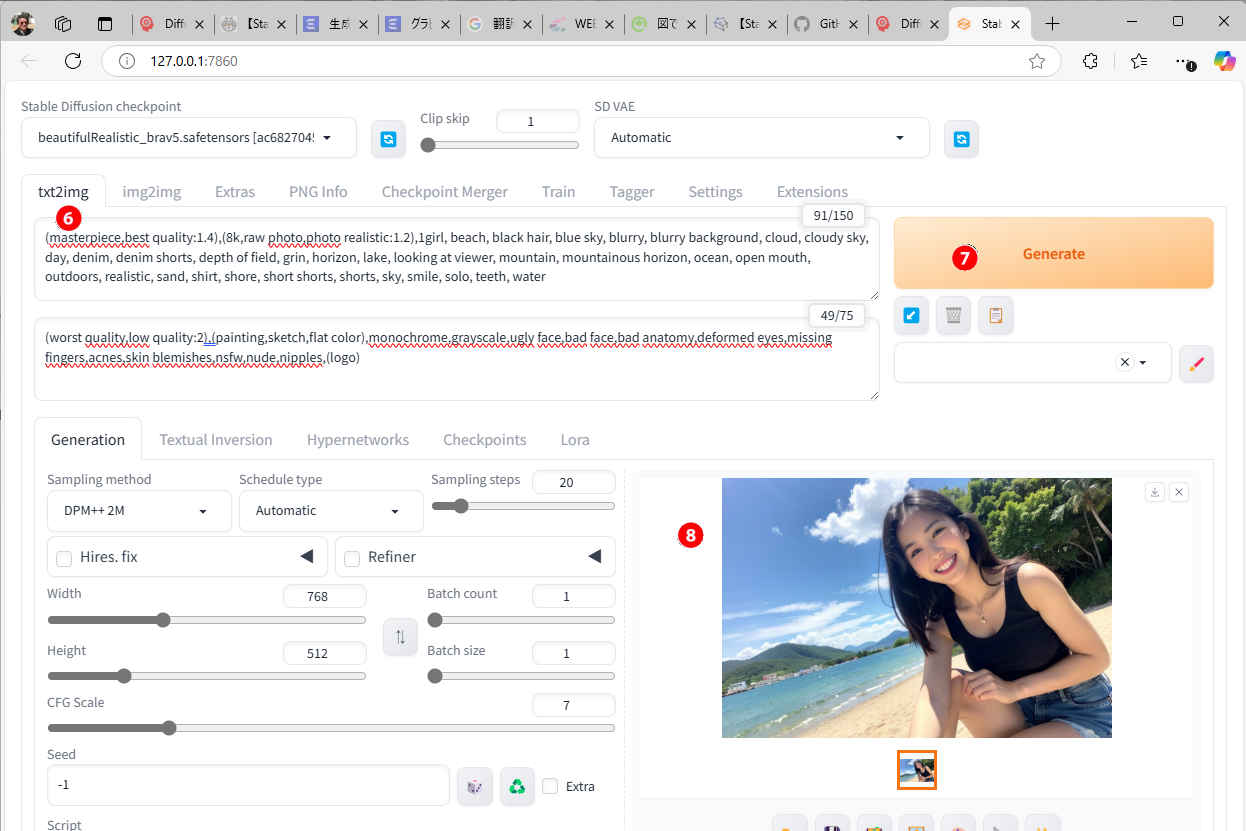Viewport: 1246px width, 831px height.
Task: Click the pencil edit styles icon
Action: point(1196,364)
